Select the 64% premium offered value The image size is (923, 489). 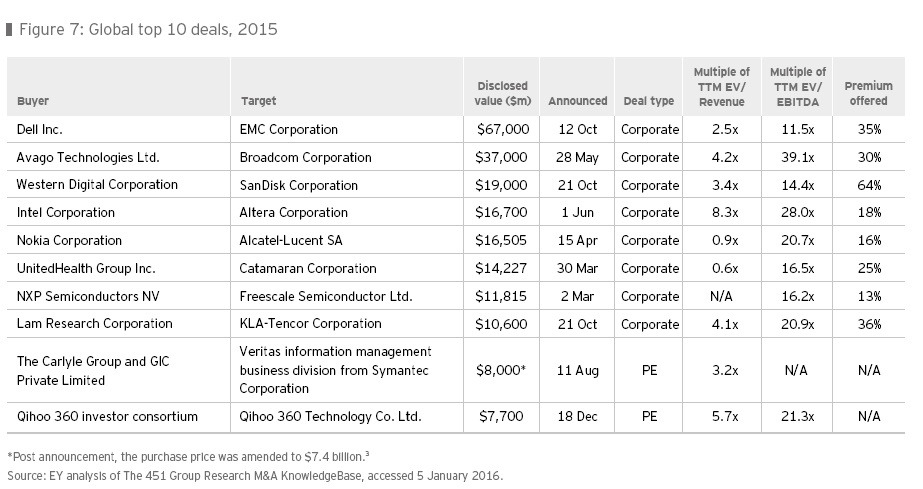pos(868,185)
